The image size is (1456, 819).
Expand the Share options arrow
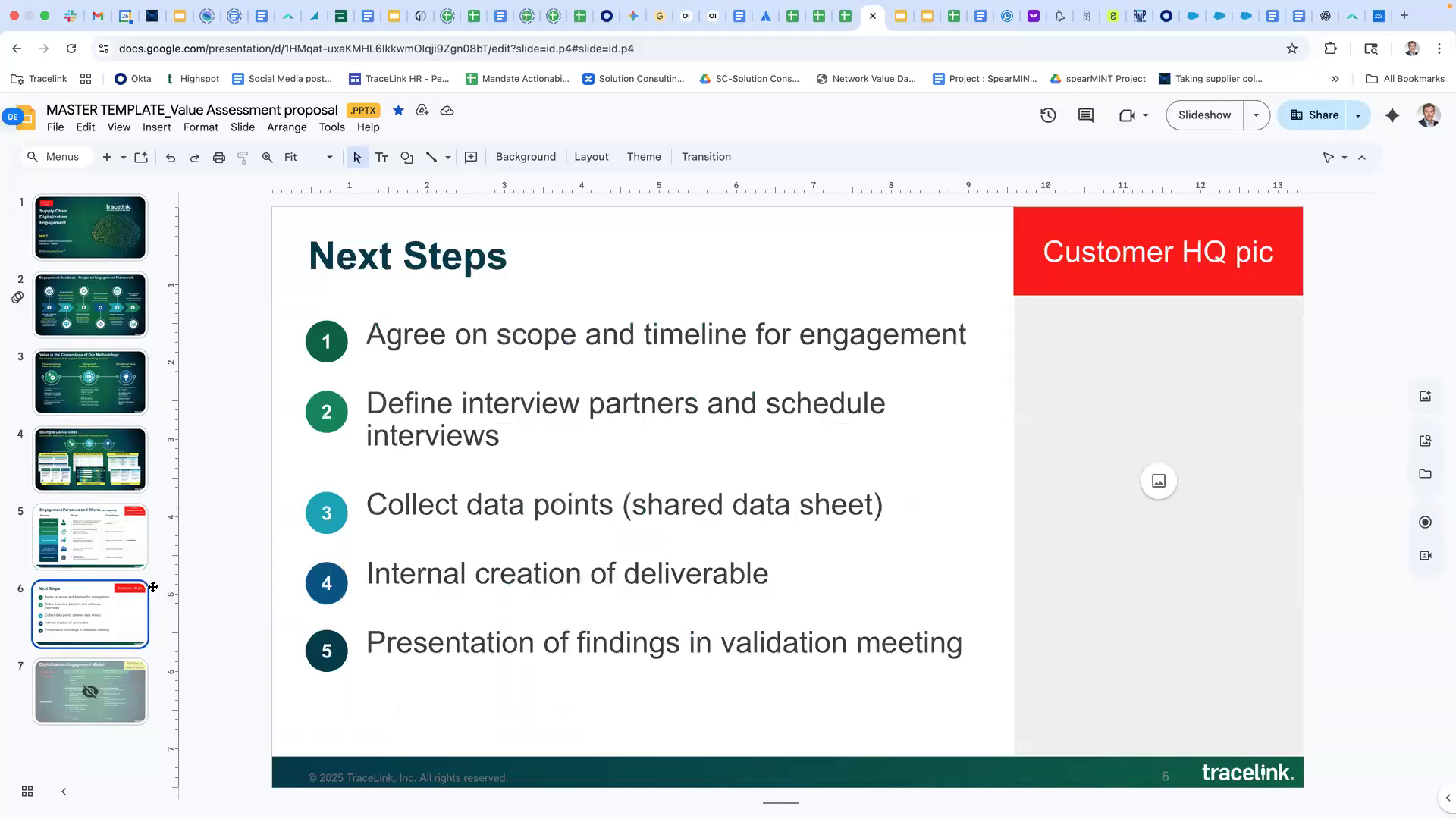tap(1358, 115)
